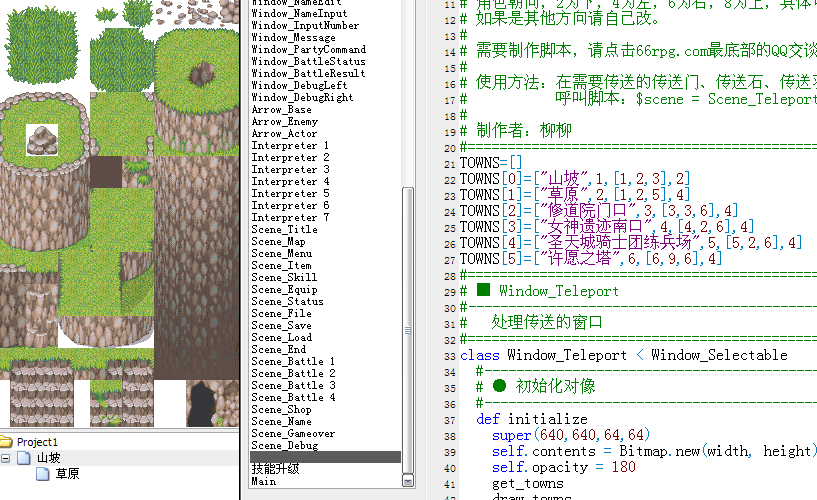Select the cave entrance tile
Viewport: 817px width, 500px height.
[203, 404]
